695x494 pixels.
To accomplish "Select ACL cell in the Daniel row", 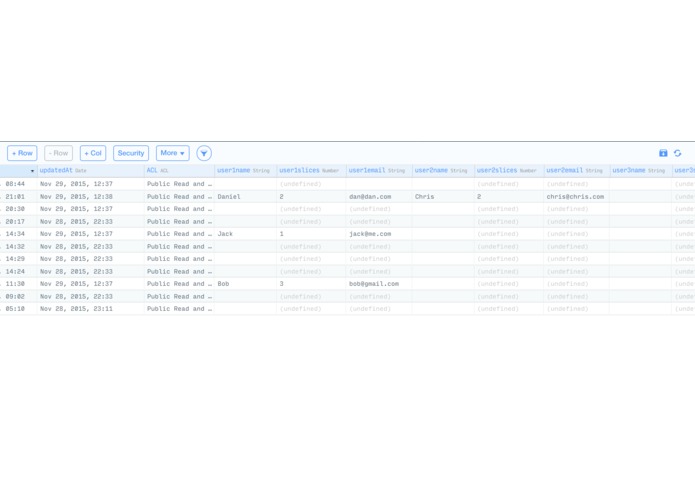I will tap(180, 197).
